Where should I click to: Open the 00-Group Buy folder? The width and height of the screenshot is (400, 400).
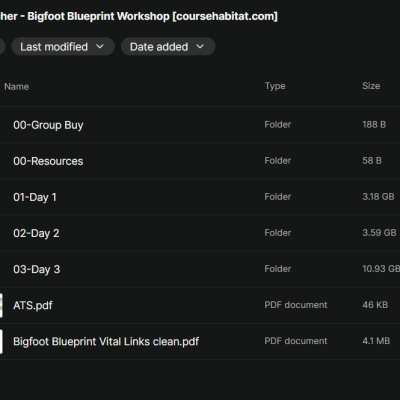tap(48, 125)
